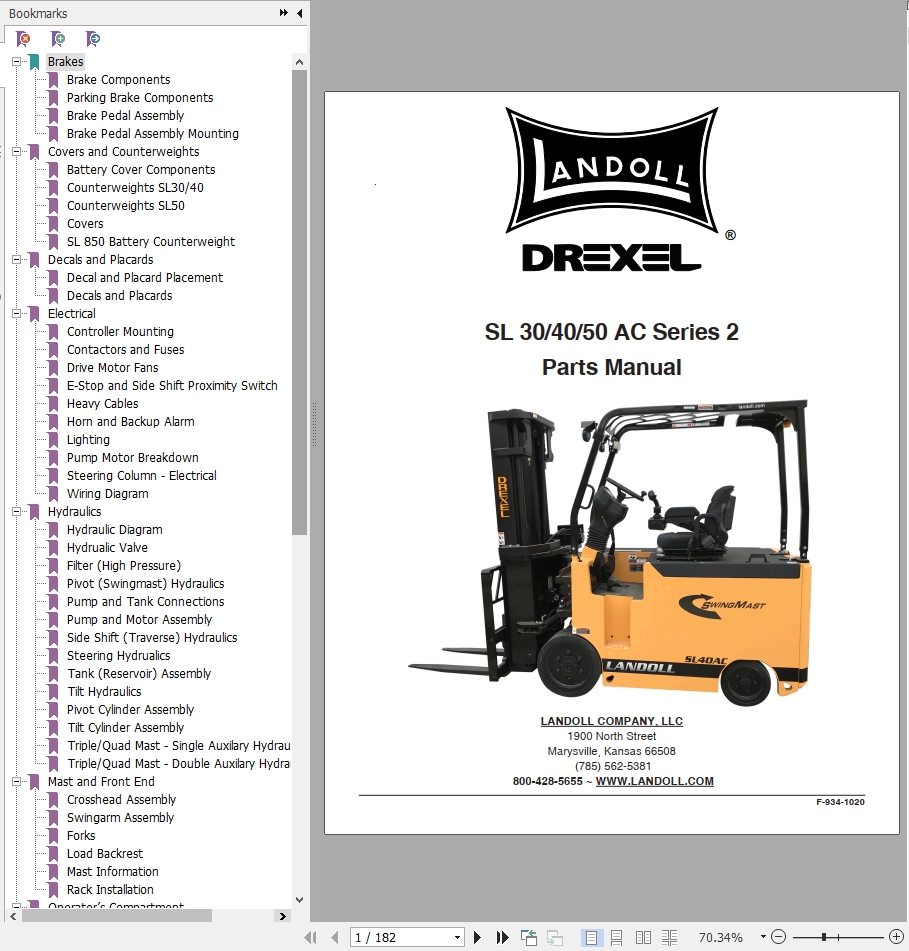Viewport: 909px width, 951px height.
Task: Open the Wiring Diagram bookmark
Action: tap(107, 494)
